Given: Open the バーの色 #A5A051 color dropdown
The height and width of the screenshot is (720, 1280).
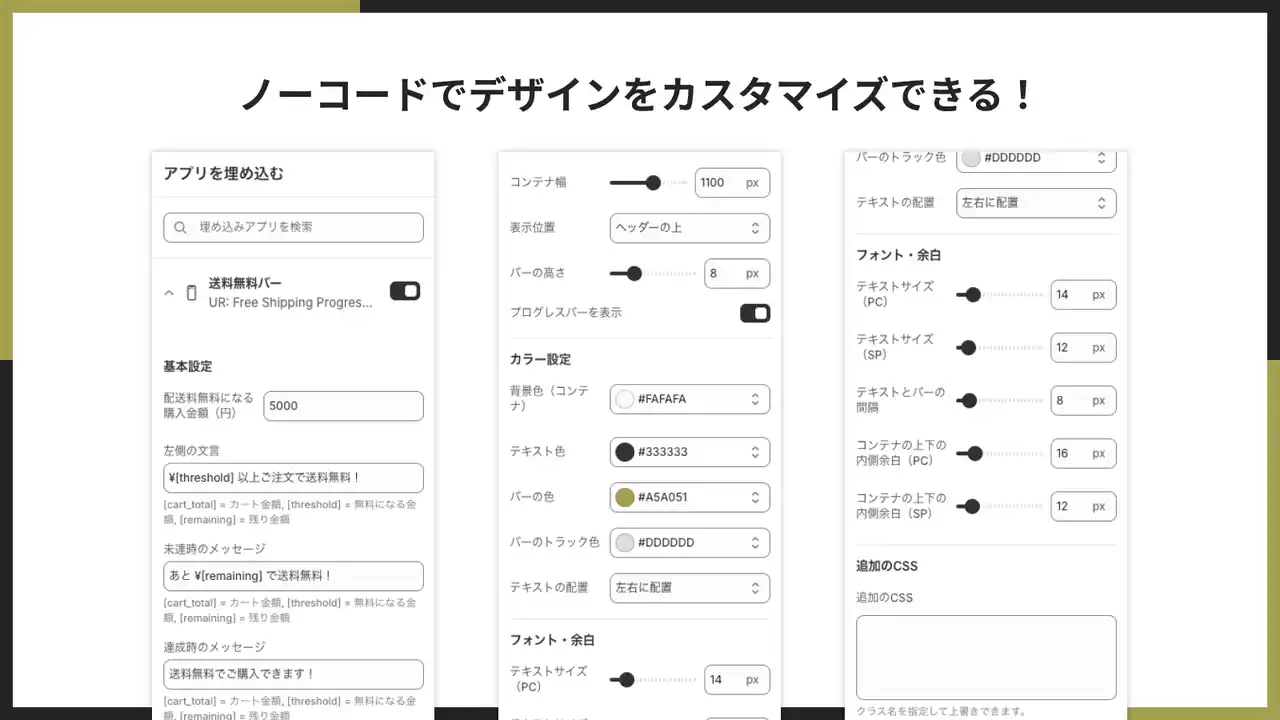Looking at the screenshot, I should click(690, 497).
